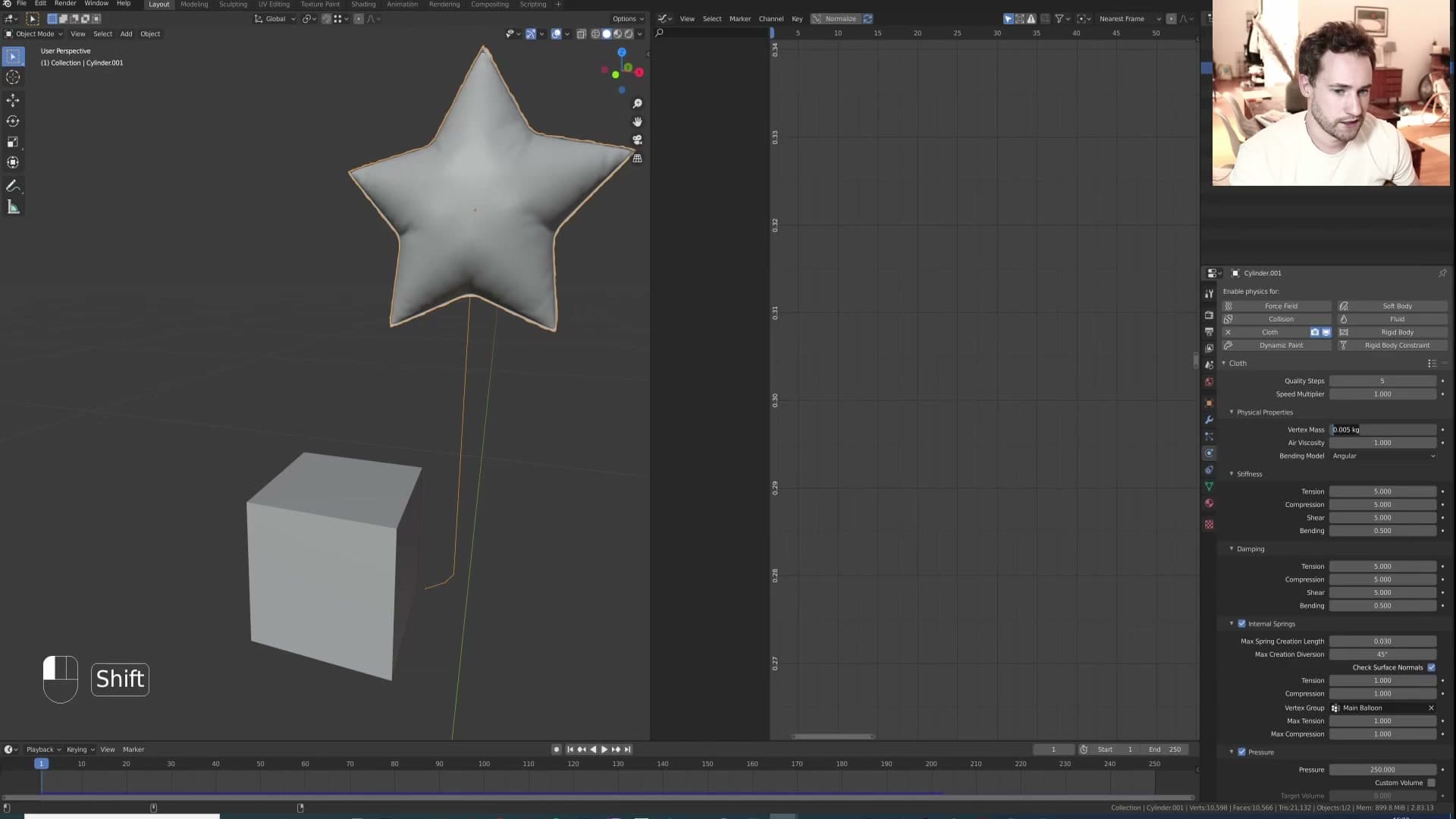The image size is (1456, 819).
Task: Uncheck Check Surface Normals
Action: coord(1431,667)
